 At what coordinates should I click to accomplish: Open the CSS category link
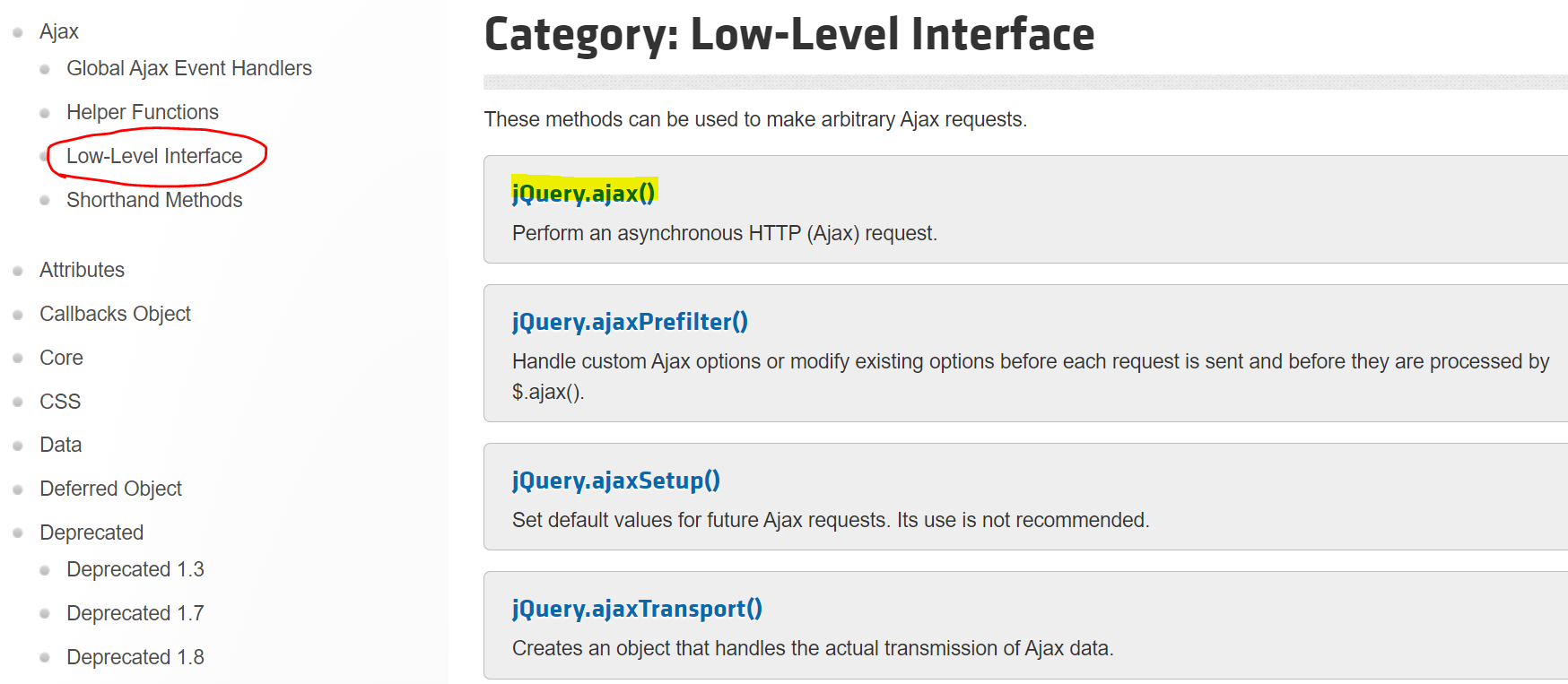click(60, 402)
